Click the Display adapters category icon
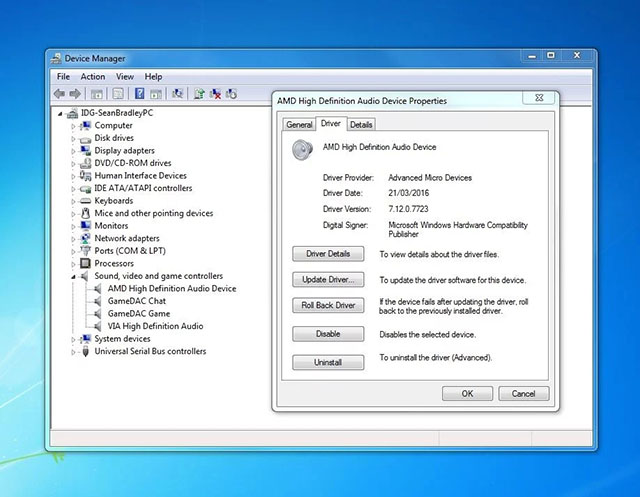Image resolution: width=640 pixels, height=497 pixels. pyautogui.click(x=85, y=151)
